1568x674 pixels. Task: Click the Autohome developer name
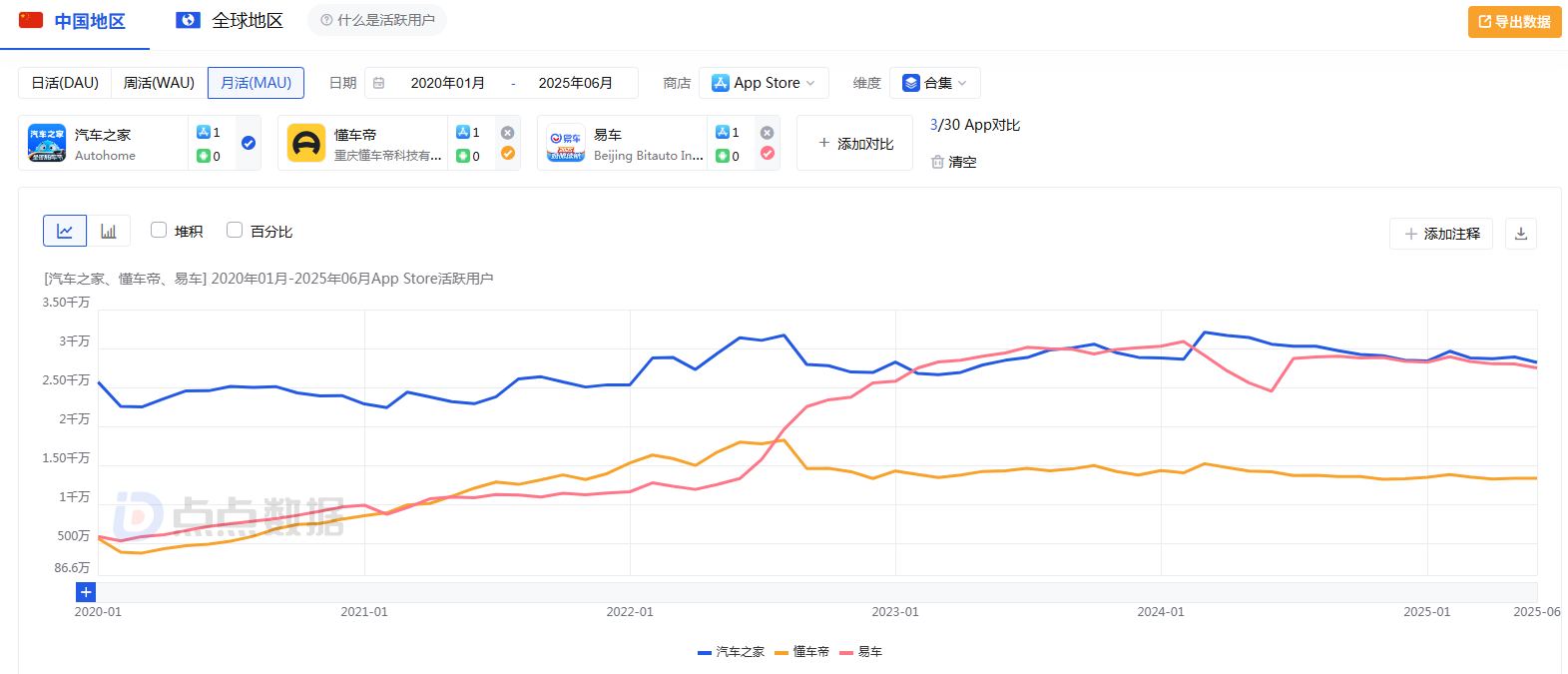point(105,156)
